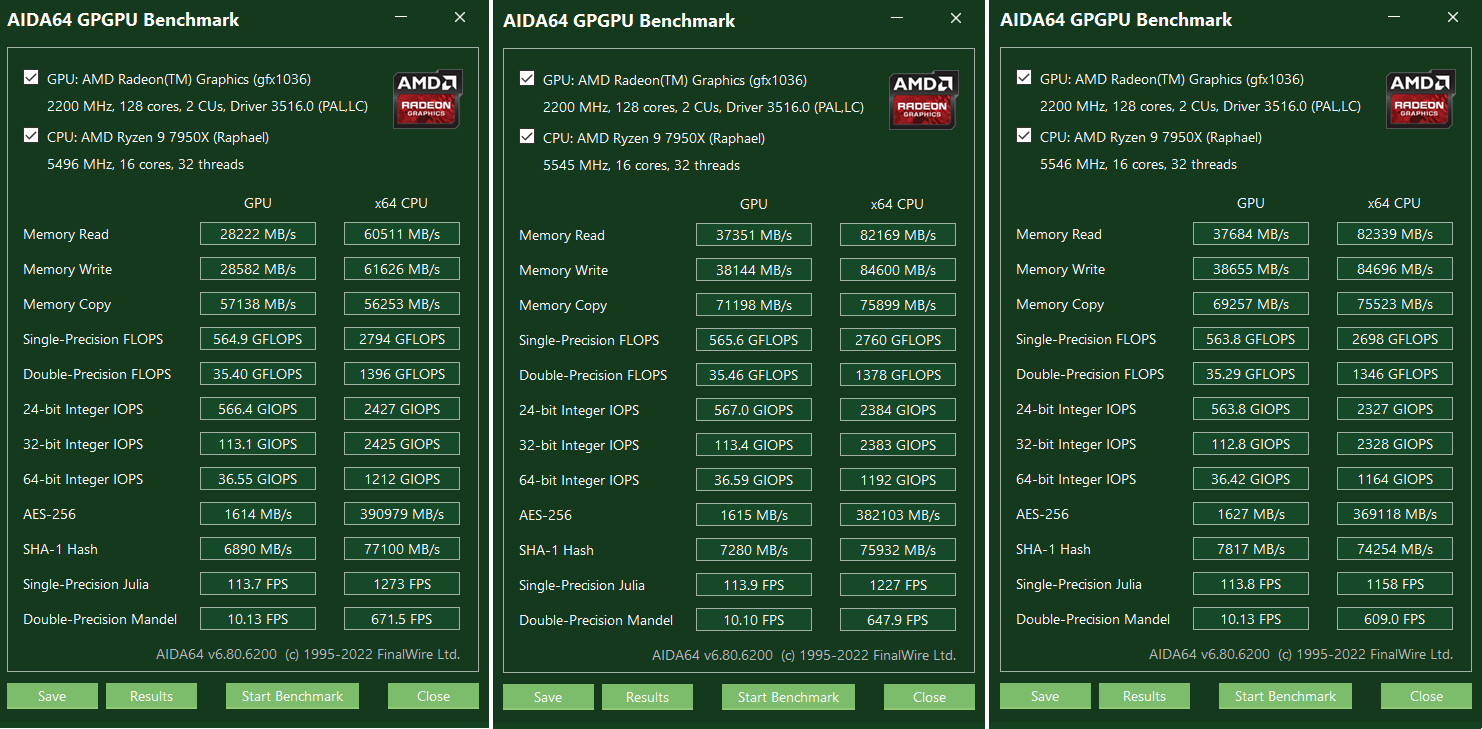Select GPU Memory Read 37351 MB/s value
The width and height of the screenshot is (1482, 729).
point(754,235)
